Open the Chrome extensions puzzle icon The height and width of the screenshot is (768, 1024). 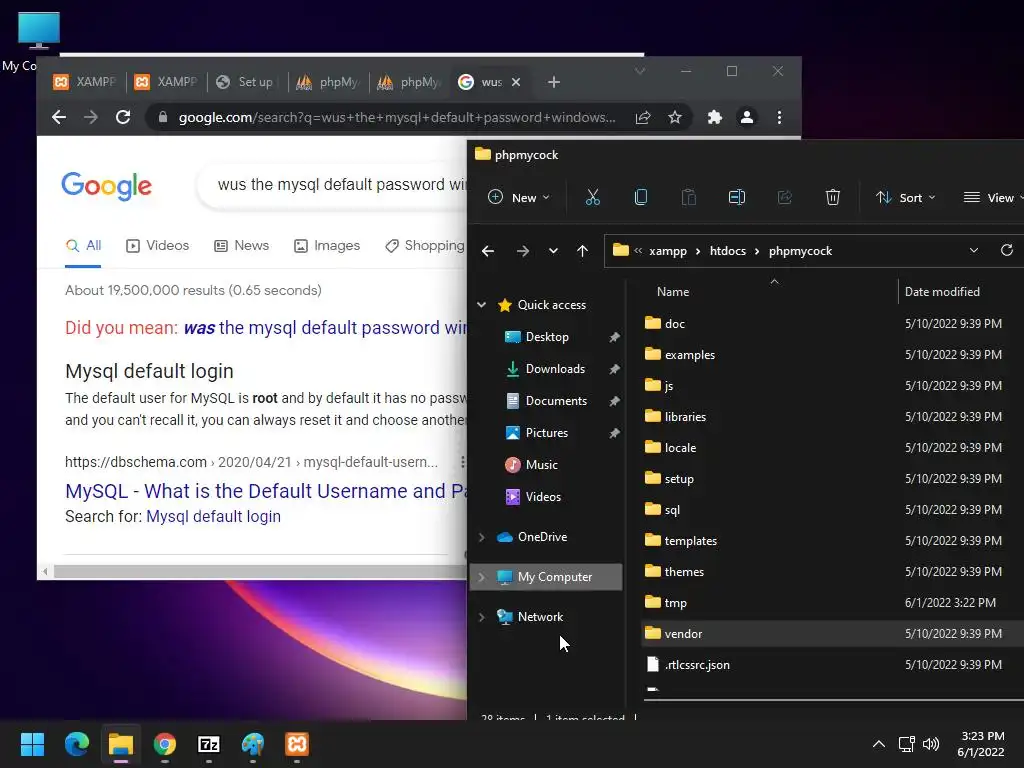click(x=715, y=118)
